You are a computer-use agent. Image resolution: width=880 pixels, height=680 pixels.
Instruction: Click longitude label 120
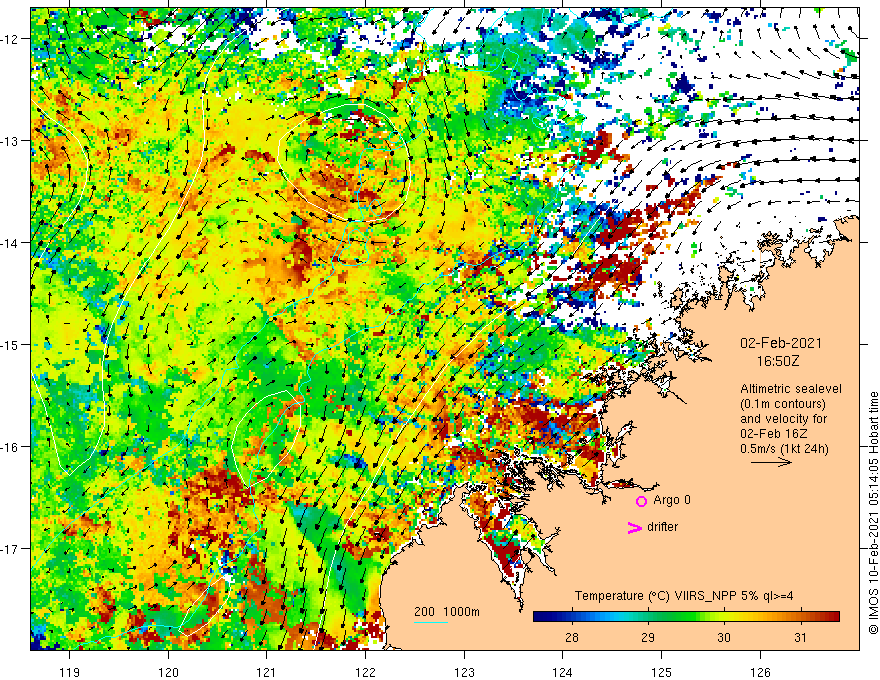pos(168,672)
